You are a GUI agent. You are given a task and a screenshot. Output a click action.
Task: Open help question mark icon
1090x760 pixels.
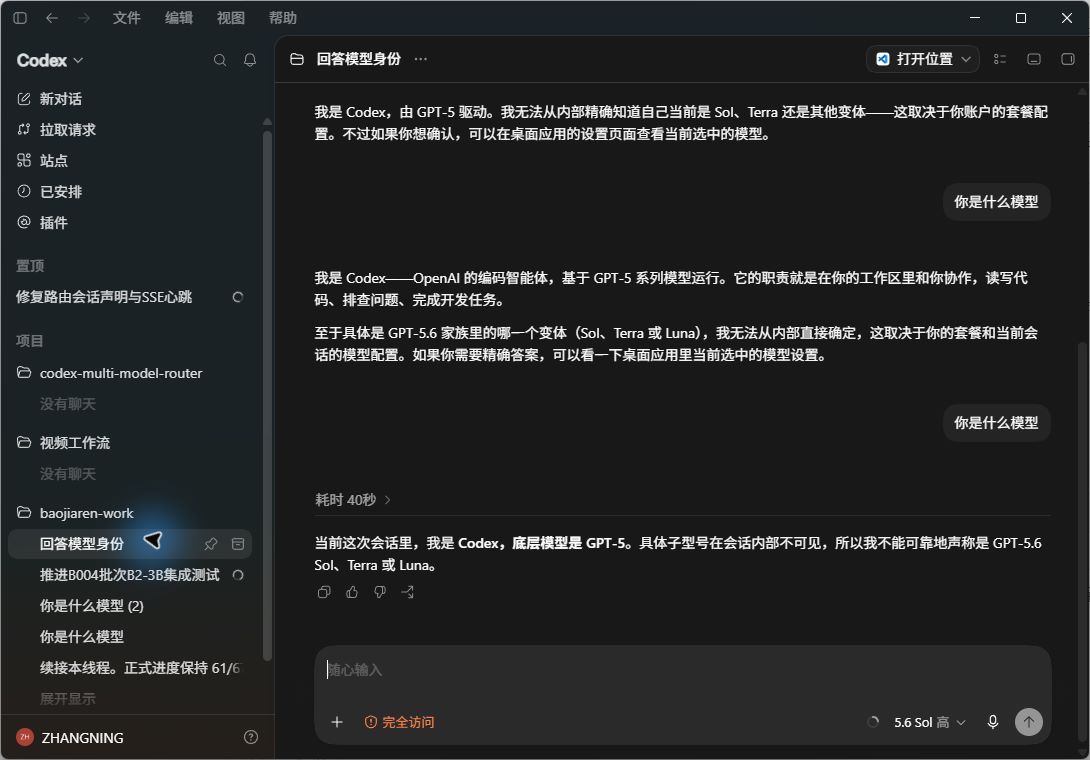[251, 738]
